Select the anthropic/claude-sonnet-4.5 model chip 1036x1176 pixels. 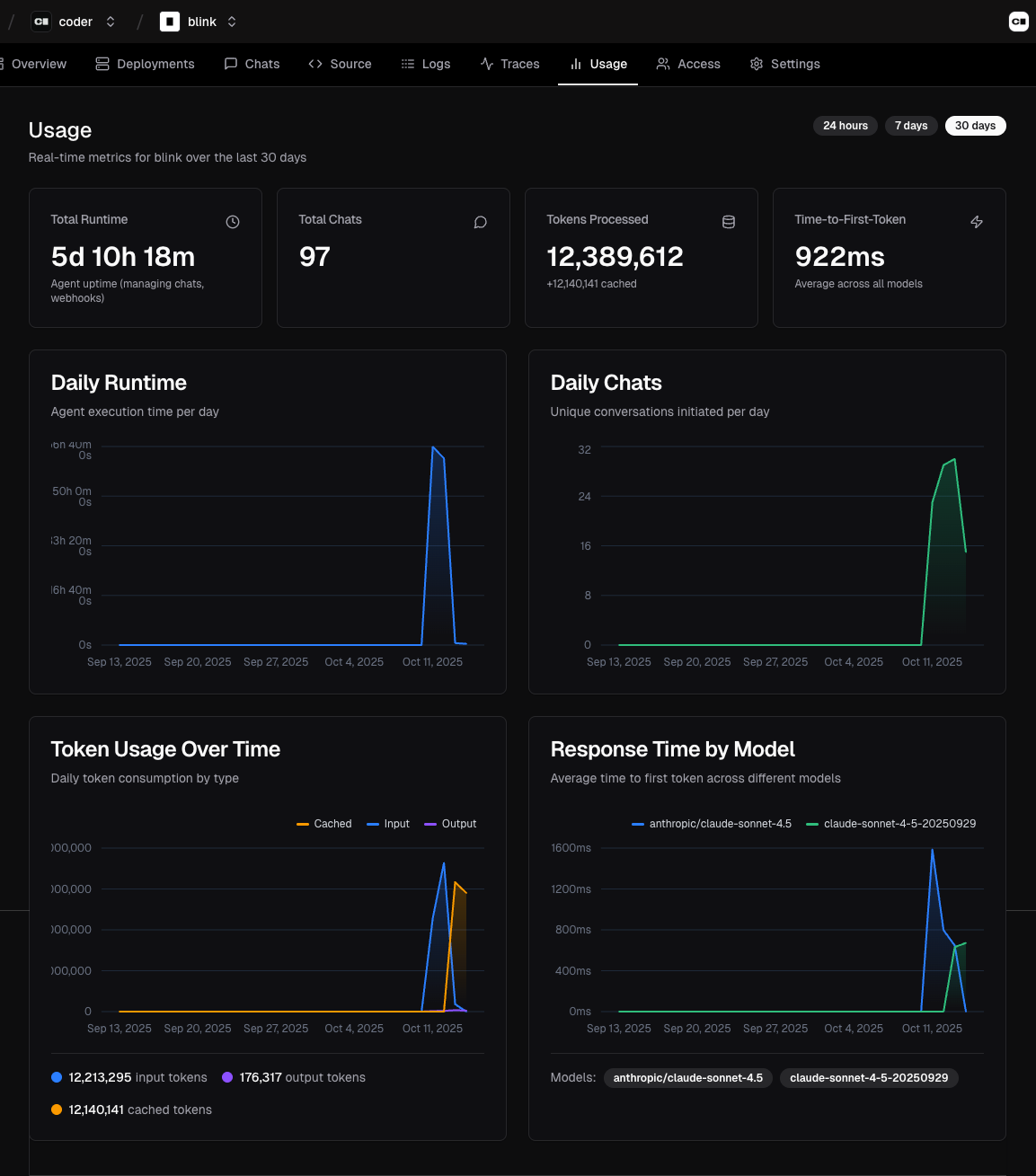coord(688,1077)
